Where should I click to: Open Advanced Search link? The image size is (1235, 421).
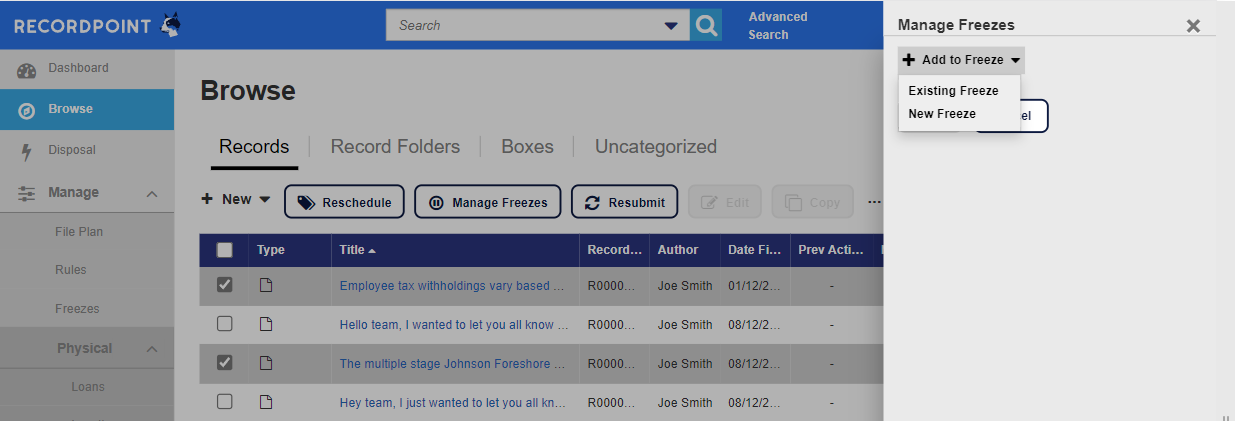click(777, 25)
